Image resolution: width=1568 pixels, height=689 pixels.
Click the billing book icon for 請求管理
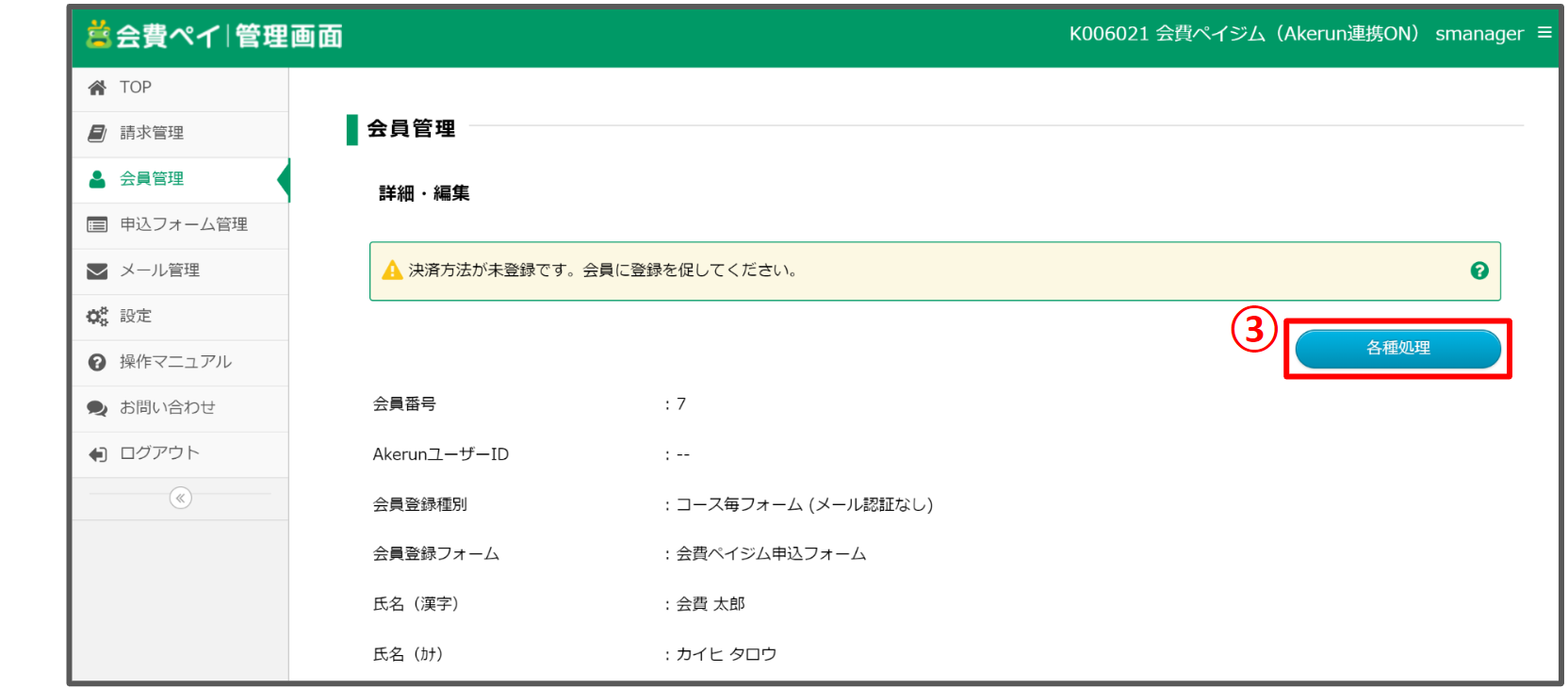(97, 133)
